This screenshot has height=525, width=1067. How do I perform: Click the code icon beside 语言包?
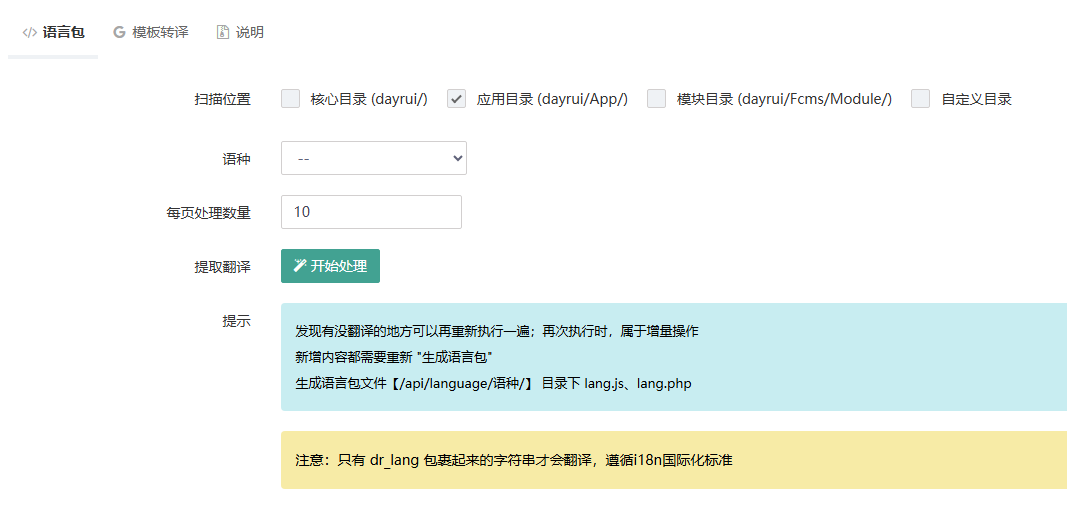coord(29,32)
